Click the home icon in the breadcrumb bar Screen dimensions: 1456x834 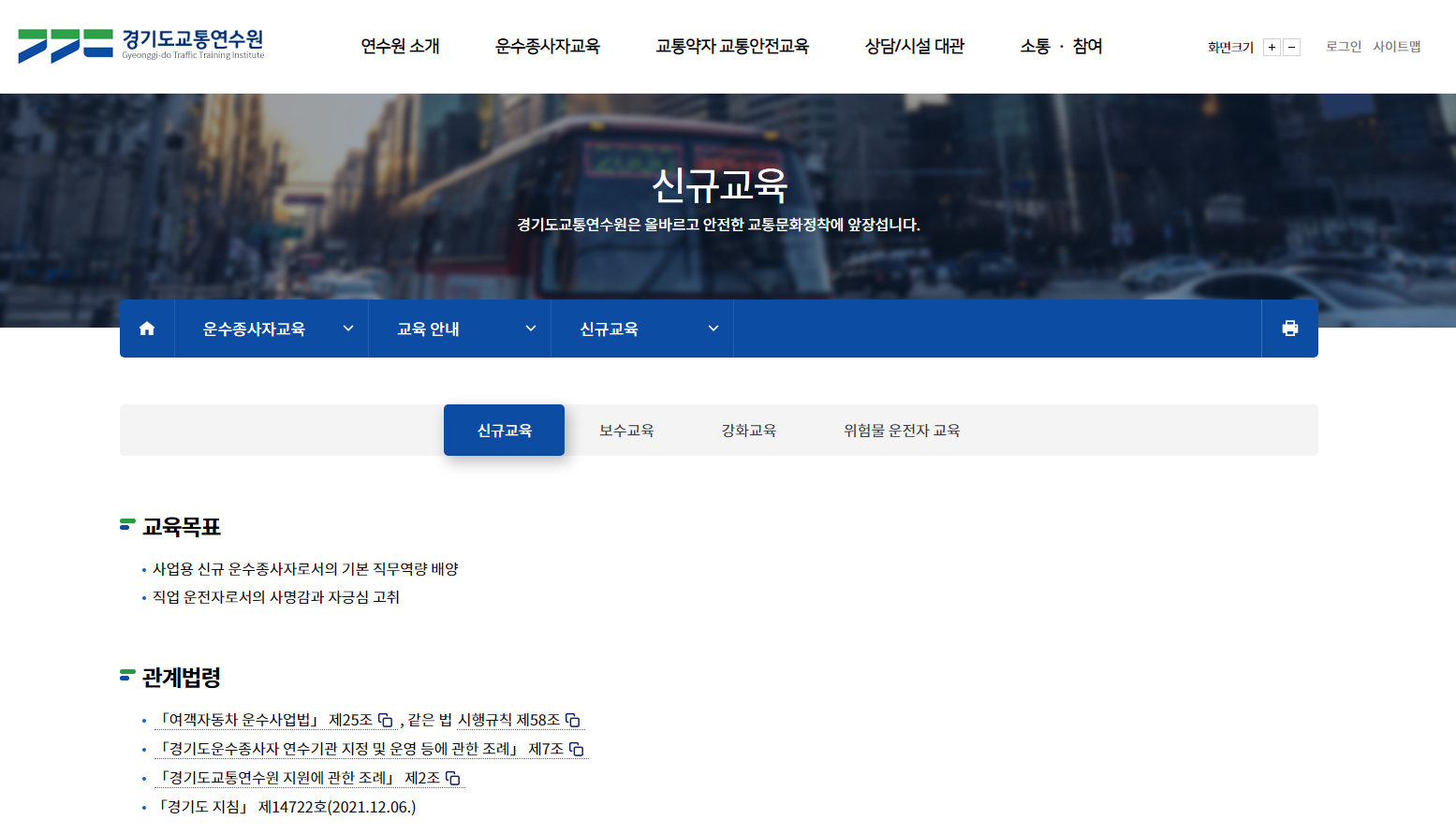146,328
